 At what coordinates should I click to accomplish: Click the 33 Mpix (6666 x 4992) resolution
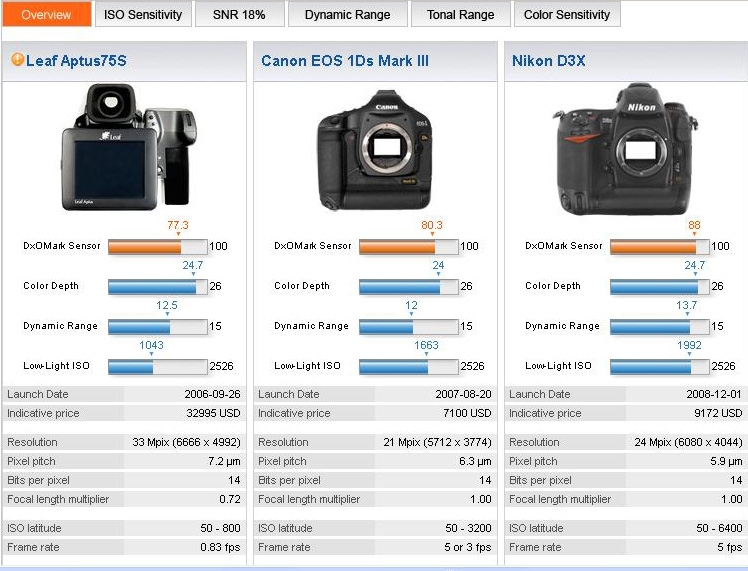pos(187,442)
